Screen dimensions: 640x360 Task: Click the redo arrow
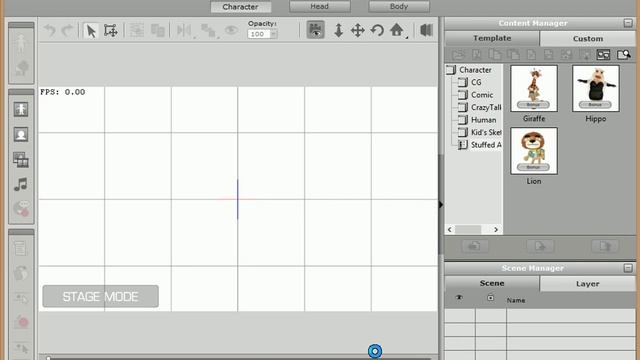coord(67,31)
